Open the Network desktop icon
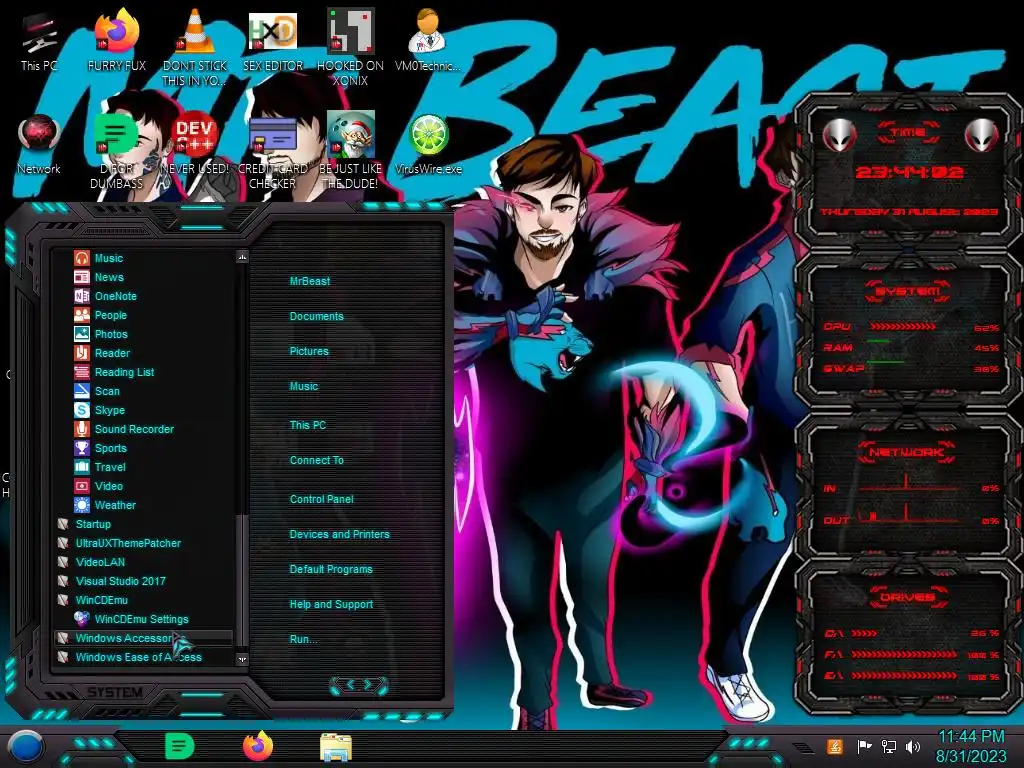Screen dimensions: 1024x768 pyautogui.click(x=39, y=145)
